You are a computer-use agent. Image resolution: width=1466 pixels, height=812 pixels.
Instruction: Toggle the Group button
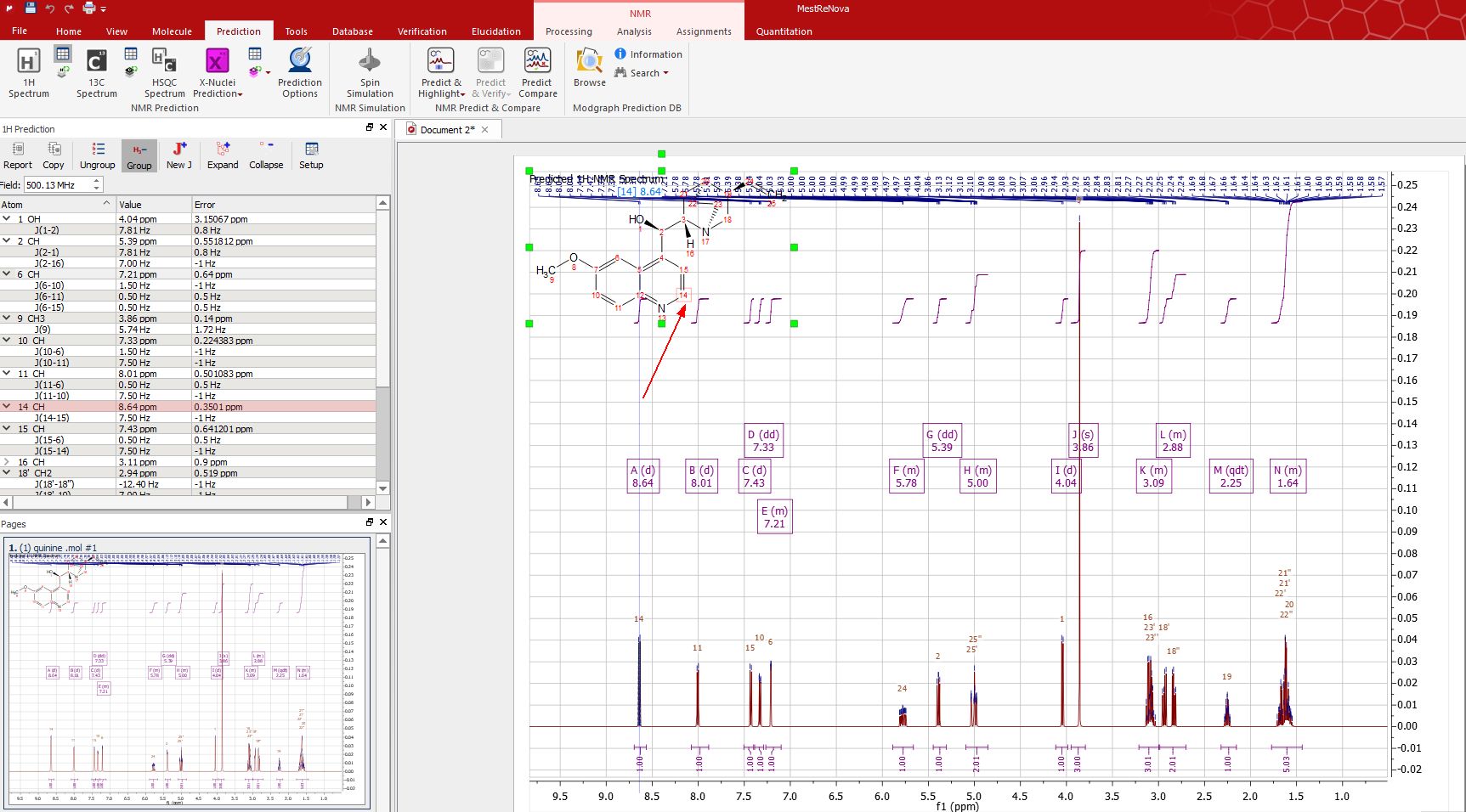pyautogui.click(x=139, y=155)
